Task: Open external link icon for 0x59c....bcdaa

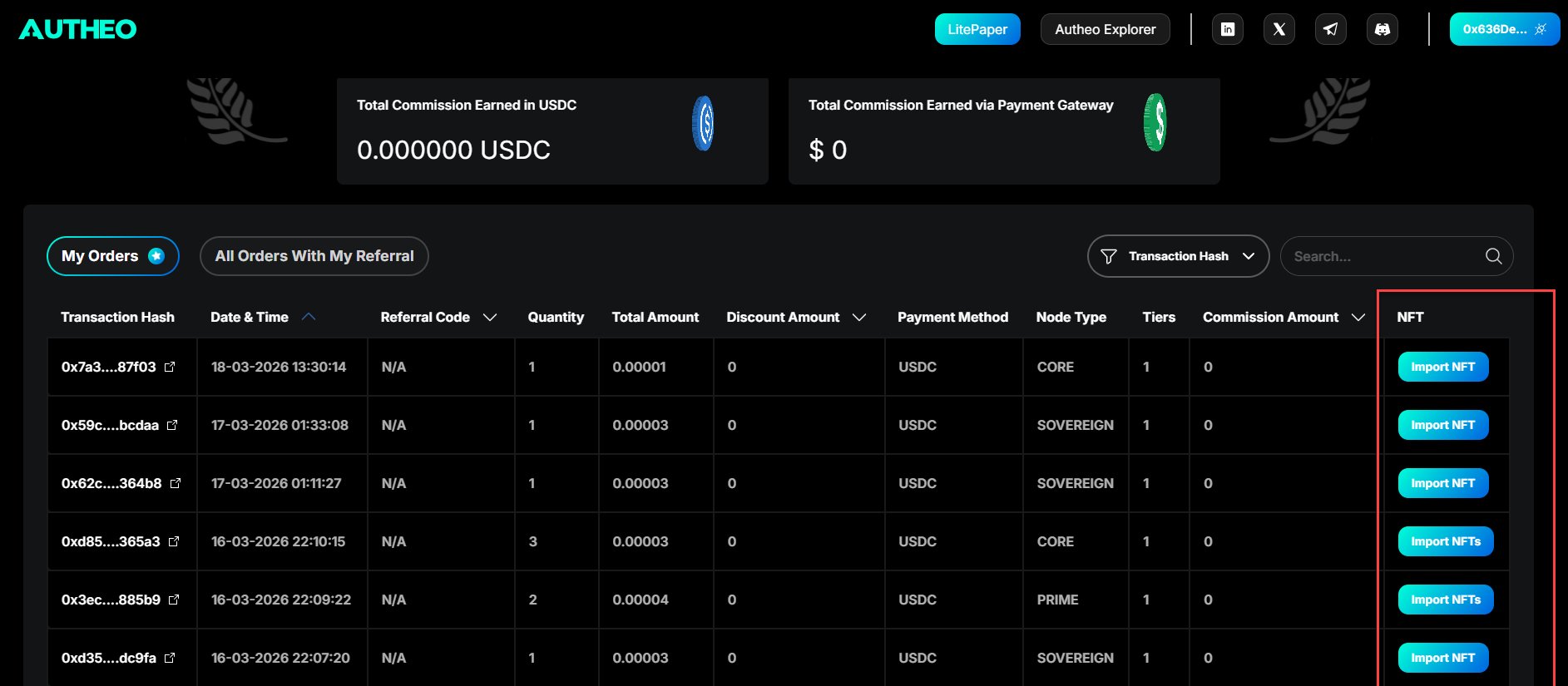Action: [x=172, y=425]
